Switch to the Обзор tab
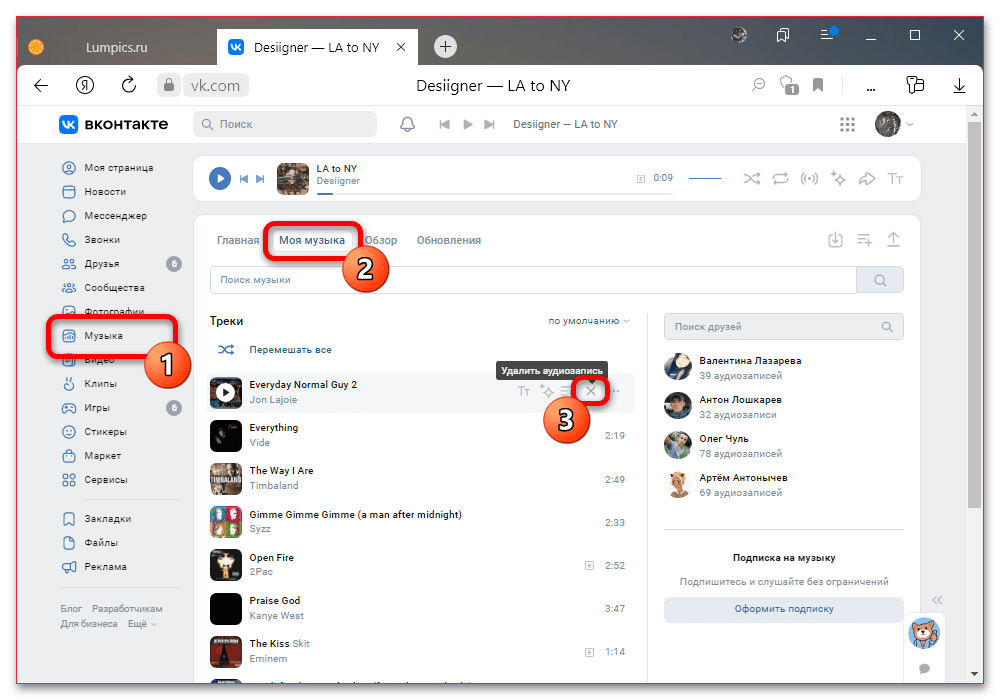This screenshot has width=1000, height=700. coord(381,240)
